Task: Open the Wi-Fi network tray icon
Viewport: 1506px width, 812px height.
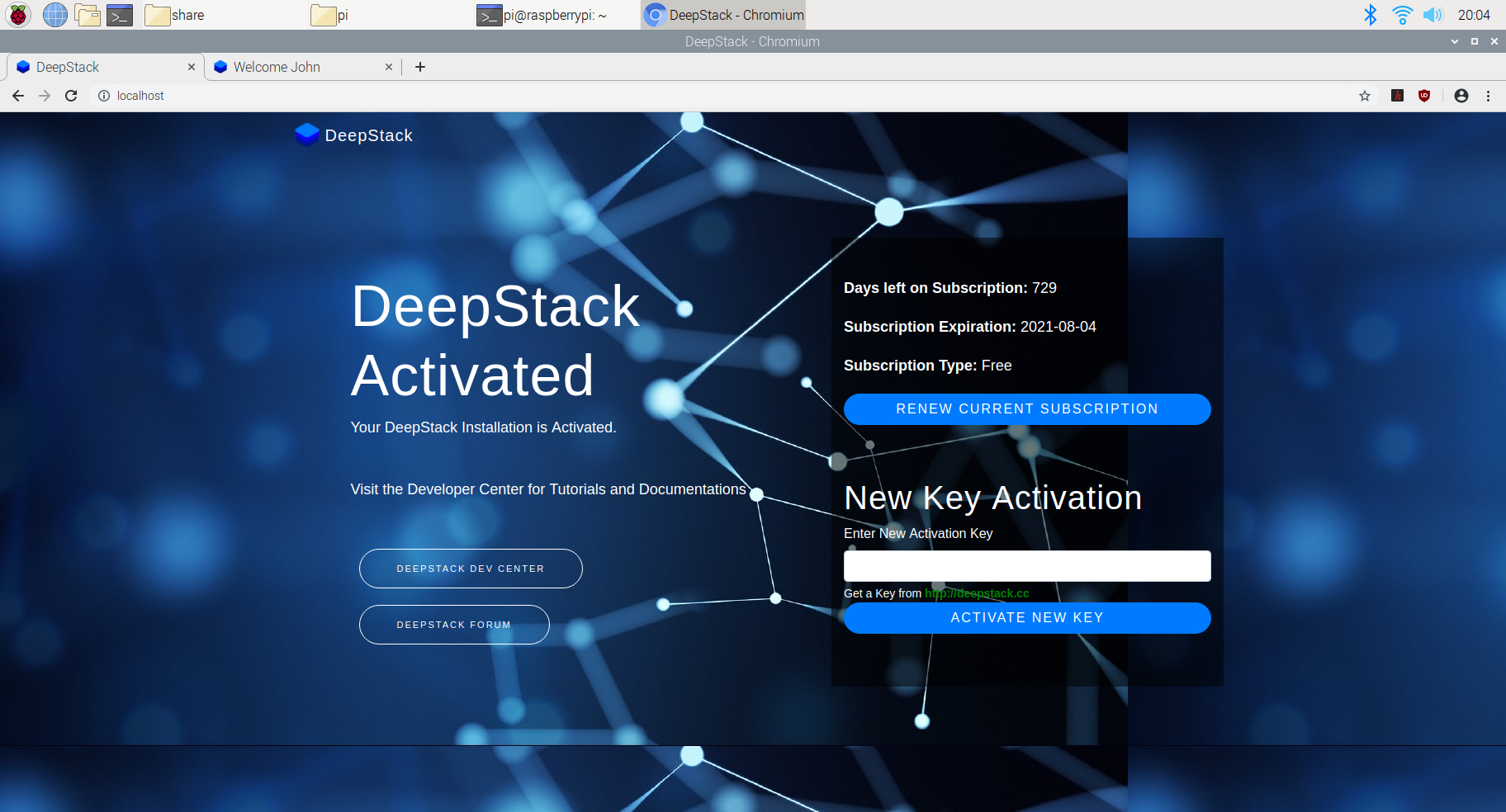Action: (1401, 14)
